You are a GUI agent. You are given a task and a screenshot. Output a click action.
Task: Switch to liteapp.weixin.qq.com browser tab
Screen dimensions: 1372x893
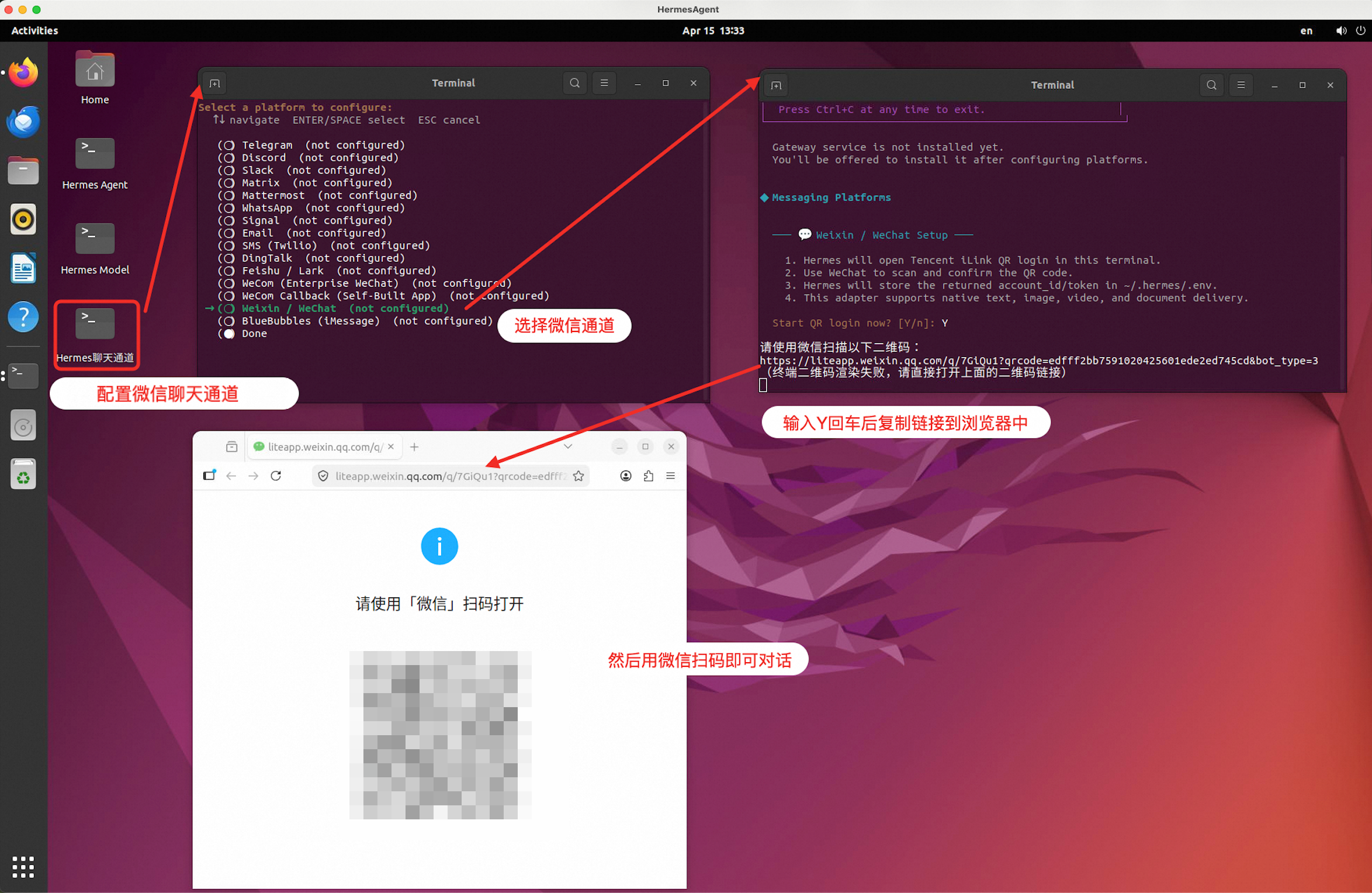pos(318,446)
